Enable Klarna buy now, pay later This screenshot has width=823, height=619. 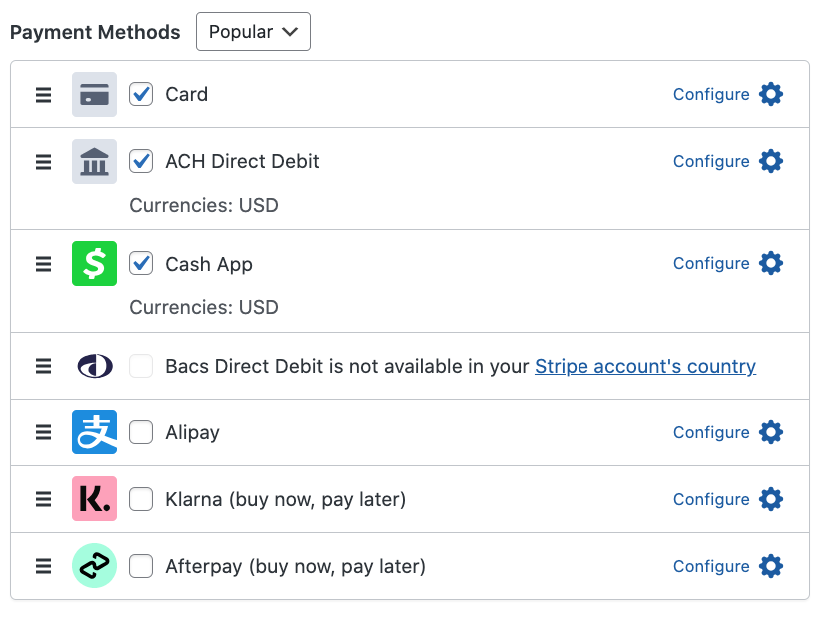pos(141,499)
